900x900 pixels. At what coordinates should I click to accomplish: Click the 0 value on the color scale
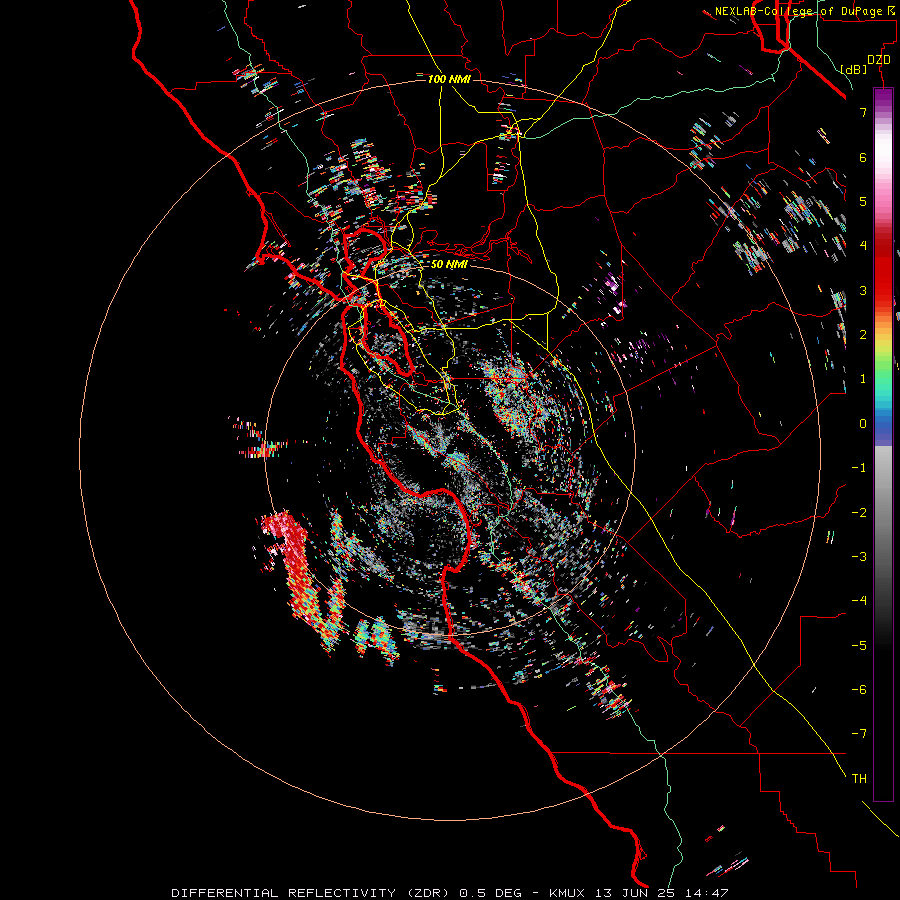863,424
